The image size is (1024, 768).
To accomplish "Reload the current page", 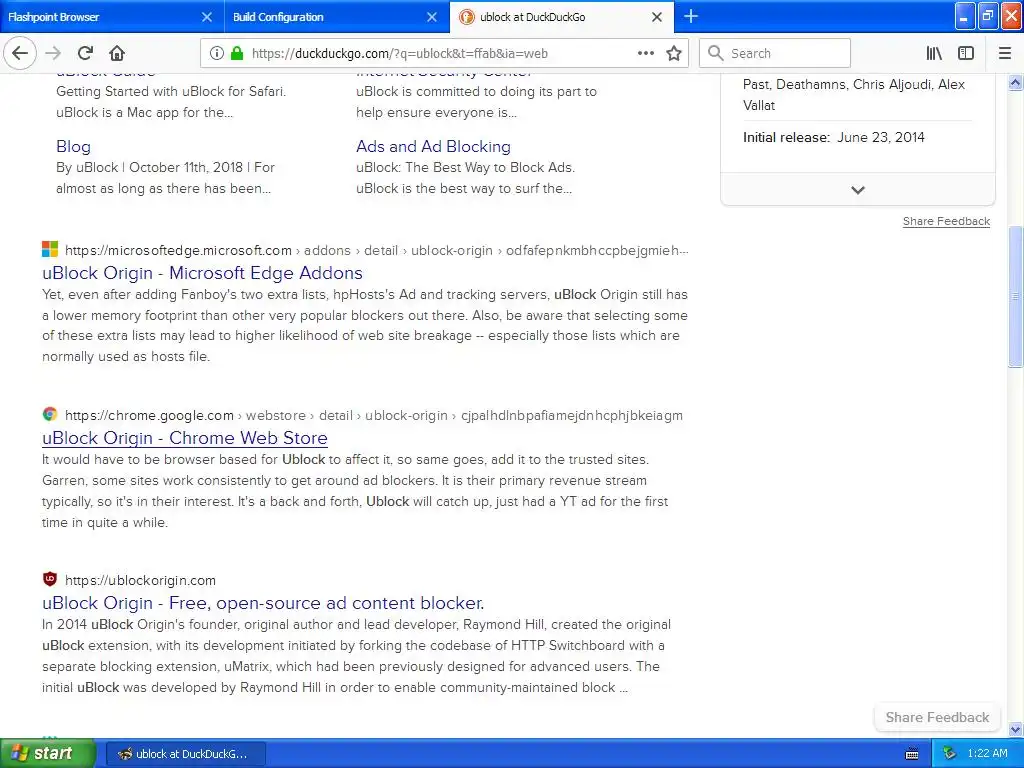I will pyautogui.click(x=85, y=53).
